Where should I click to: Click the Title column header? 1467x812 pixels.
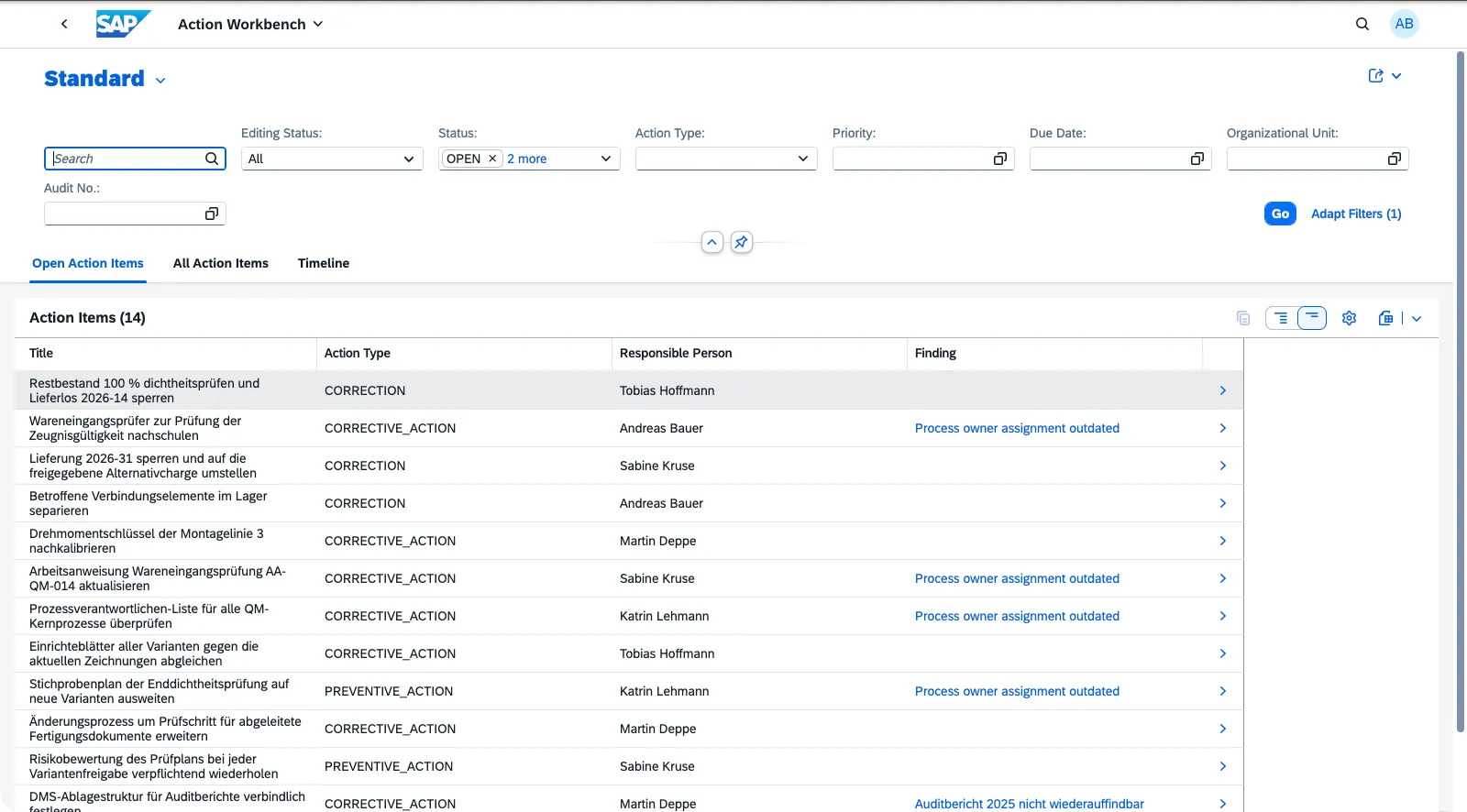tap(166, 353)
